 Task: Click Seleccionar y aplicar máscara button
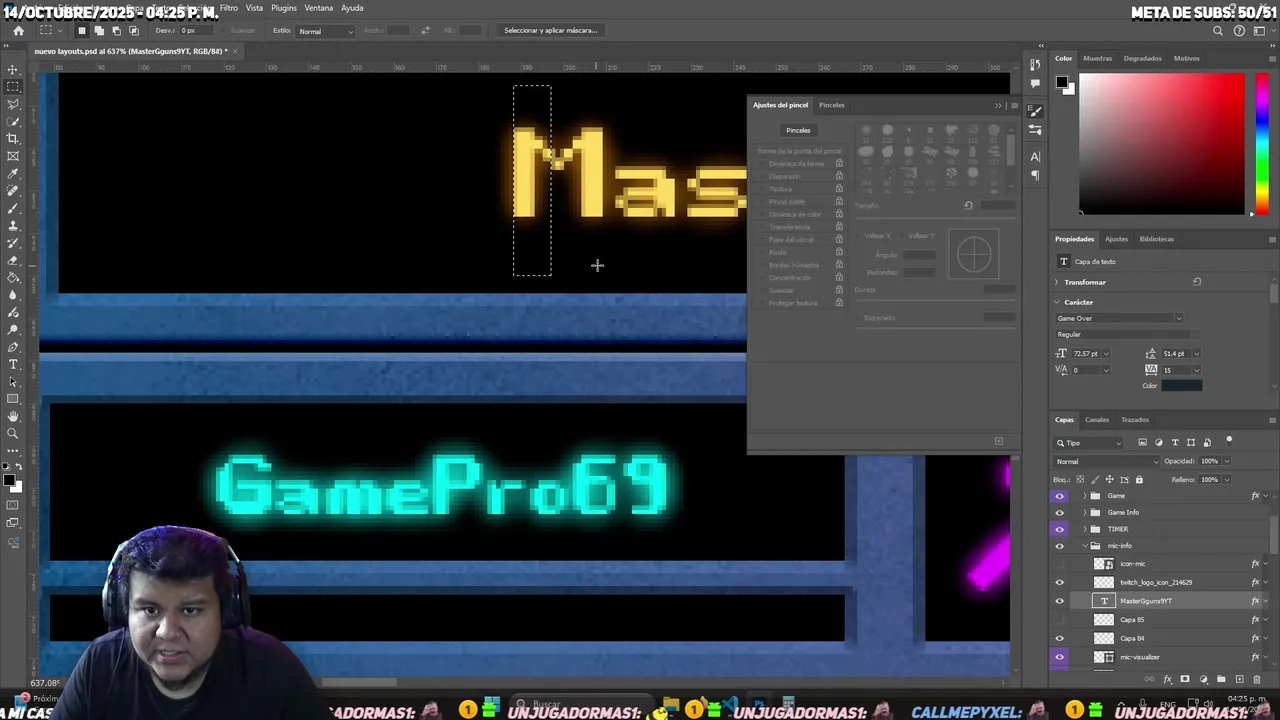coord(550,31)
